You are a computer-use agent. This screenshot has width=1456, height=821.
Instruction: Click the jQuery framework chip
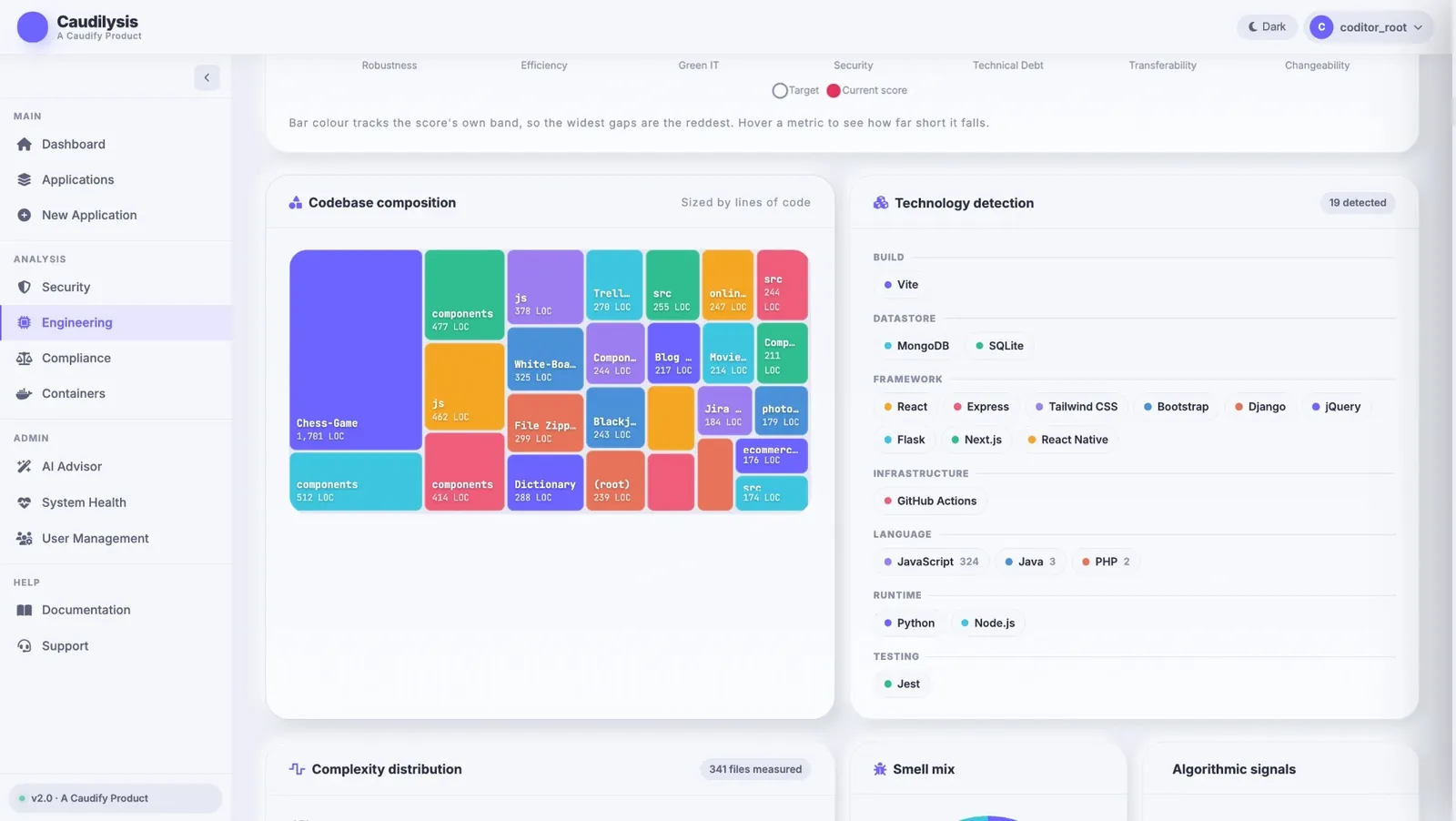(1336, 407)
